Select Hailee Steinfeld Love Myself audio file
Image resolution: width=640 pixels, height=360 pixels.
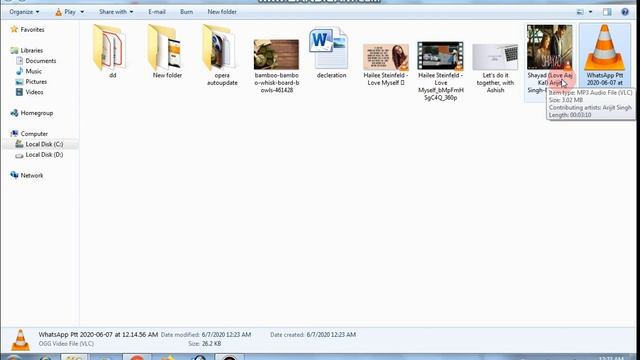(386, 57)
